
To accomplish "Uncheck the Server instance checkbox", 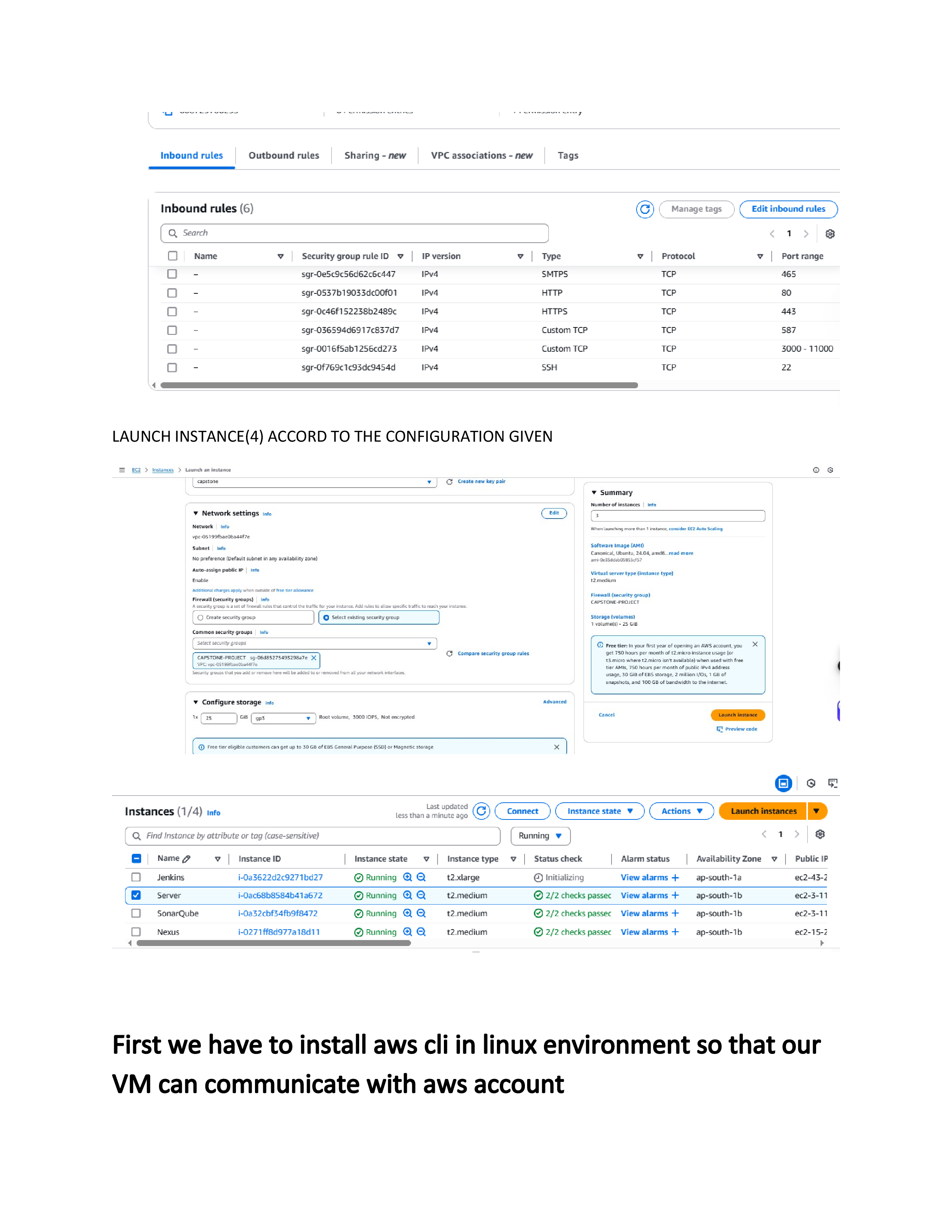I will pyautogui.click(x=136, y=896).
